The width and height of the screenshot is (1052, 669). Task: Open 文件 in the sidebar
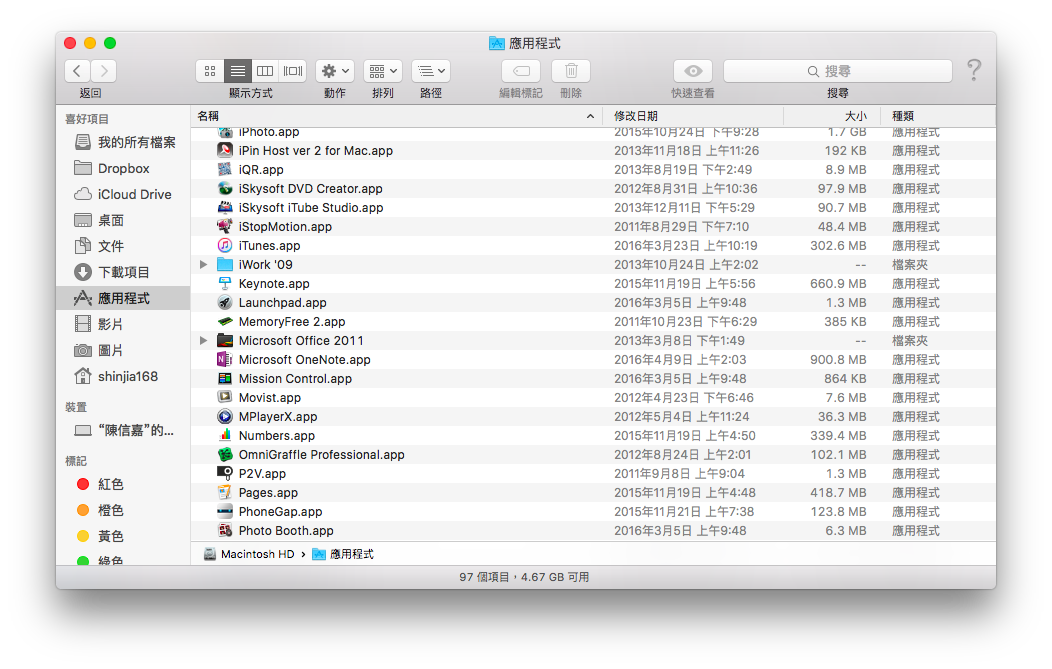point(123,246)
